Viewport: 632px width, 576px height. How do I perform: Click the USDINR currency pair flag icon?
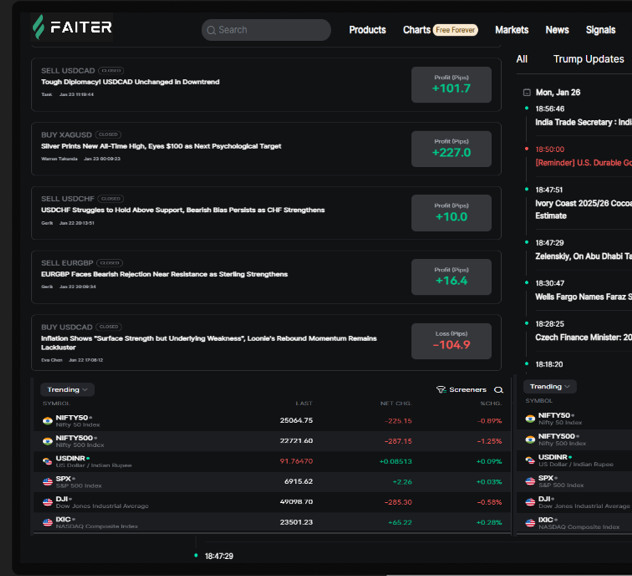point(48,462)
